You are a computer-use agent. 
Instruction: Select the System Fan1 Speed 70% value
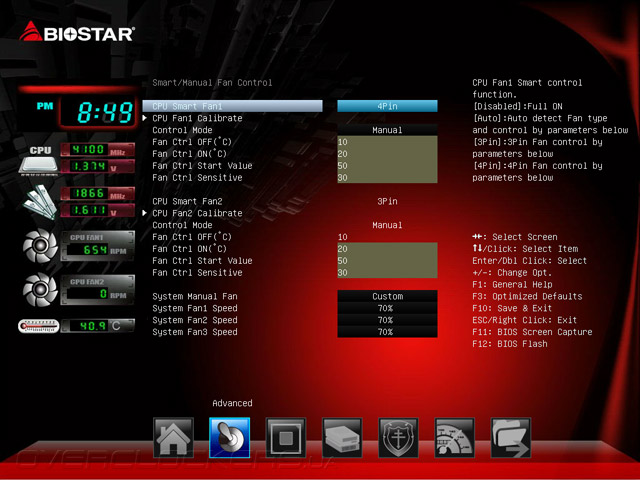[387, 308]
